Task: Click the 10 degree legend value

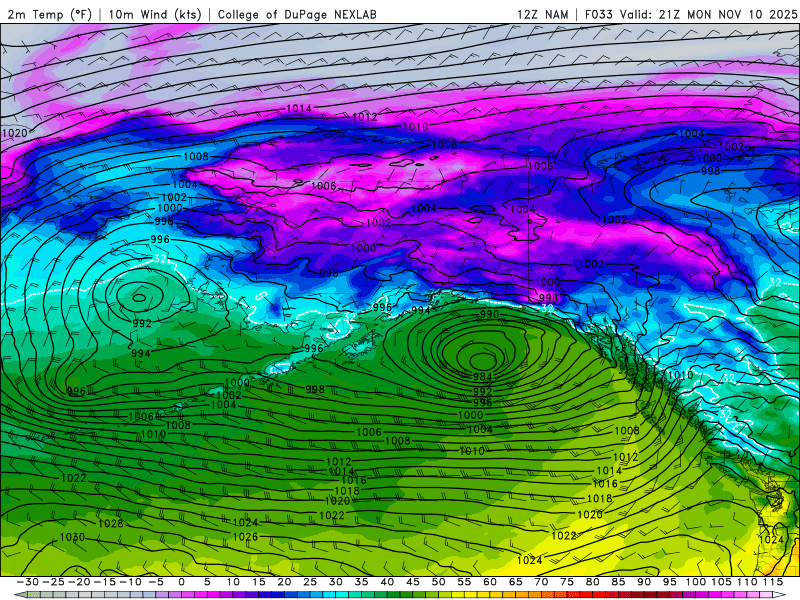Action: tap(233, 582)
